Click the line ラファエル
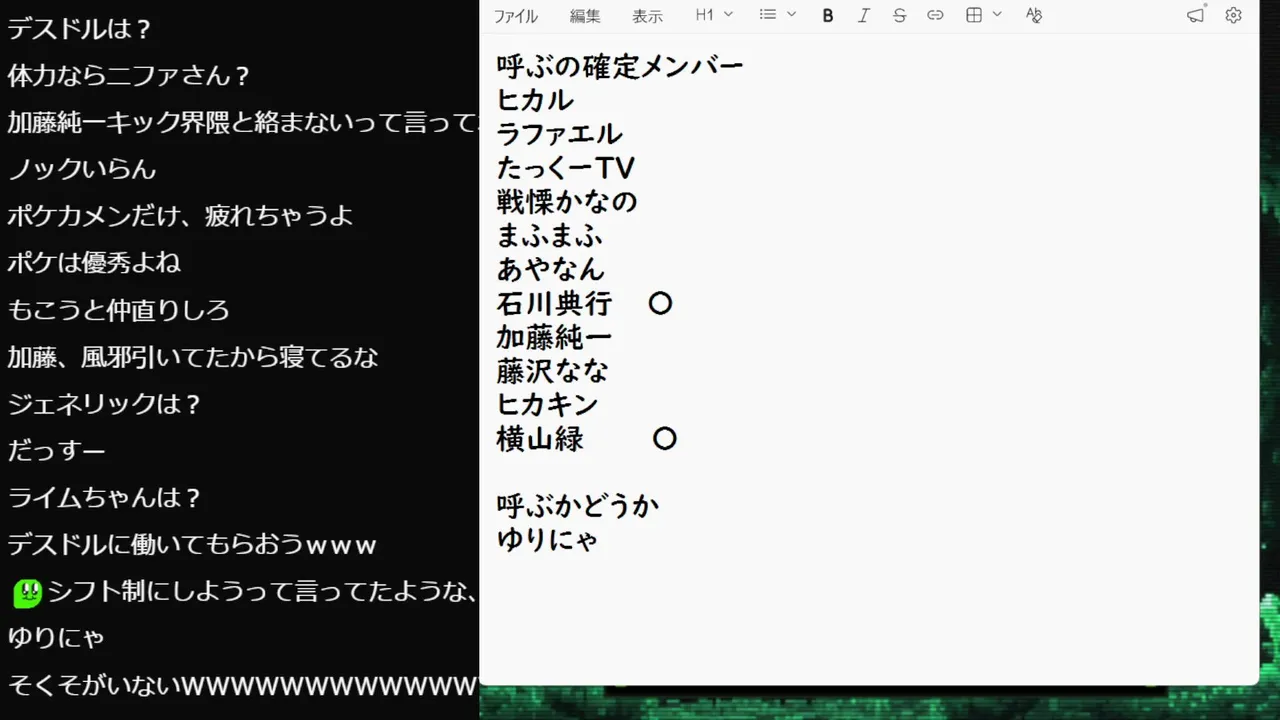Screen dimensions: 1280x720 tap(560, 134)
